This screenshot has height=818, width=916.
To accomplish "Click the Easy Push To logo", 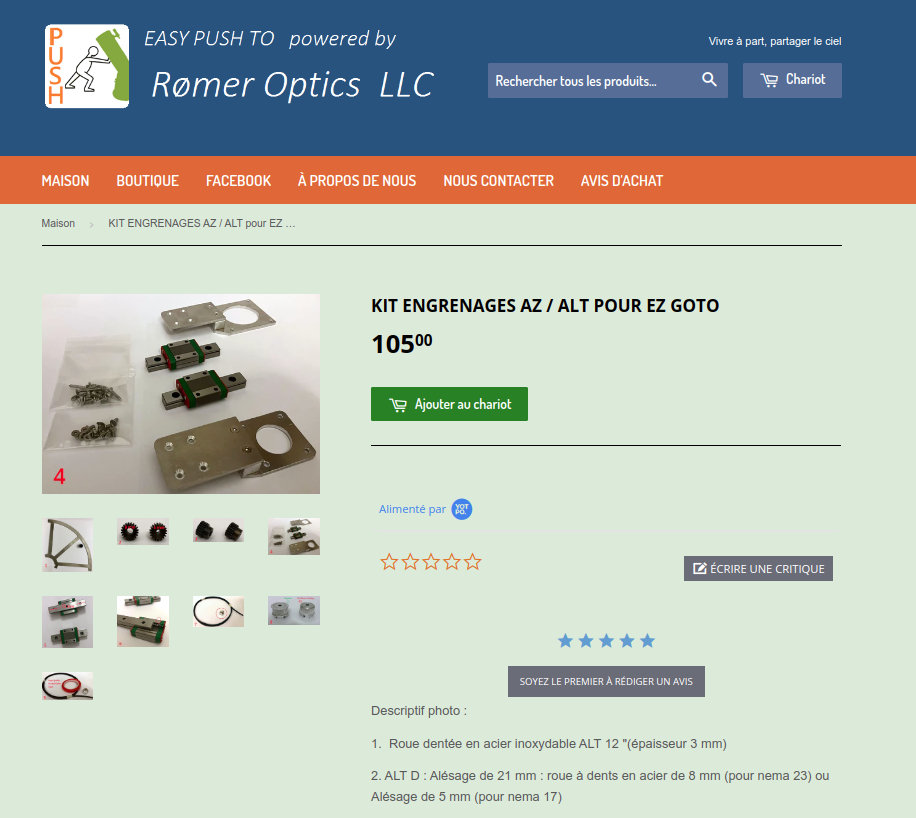I will point(87,66).
